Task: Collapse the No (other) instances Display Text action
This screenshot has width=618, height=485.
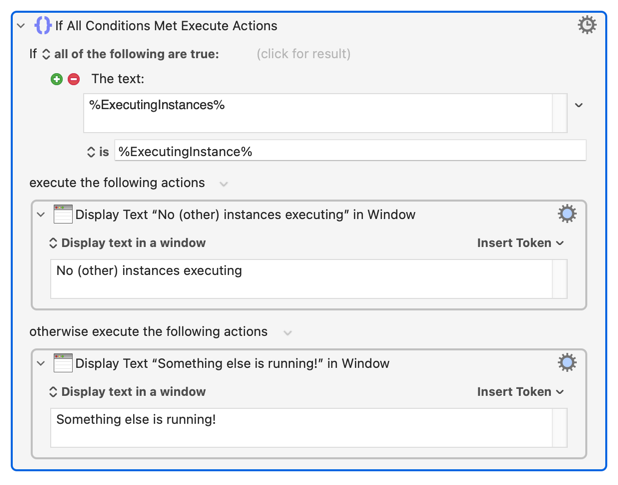Action: 41,215
